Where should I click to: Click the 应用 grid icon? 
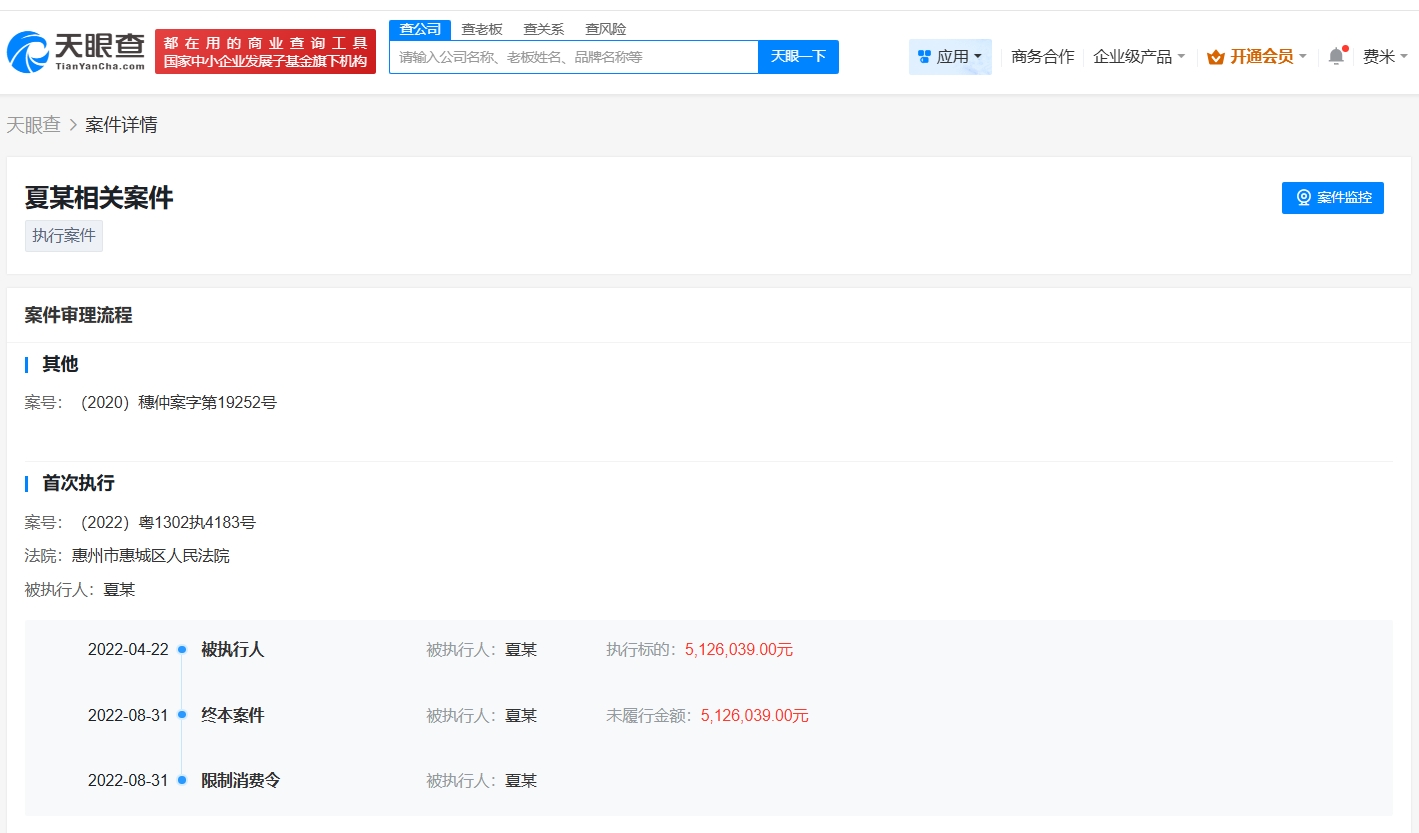(x=924, y=57)
